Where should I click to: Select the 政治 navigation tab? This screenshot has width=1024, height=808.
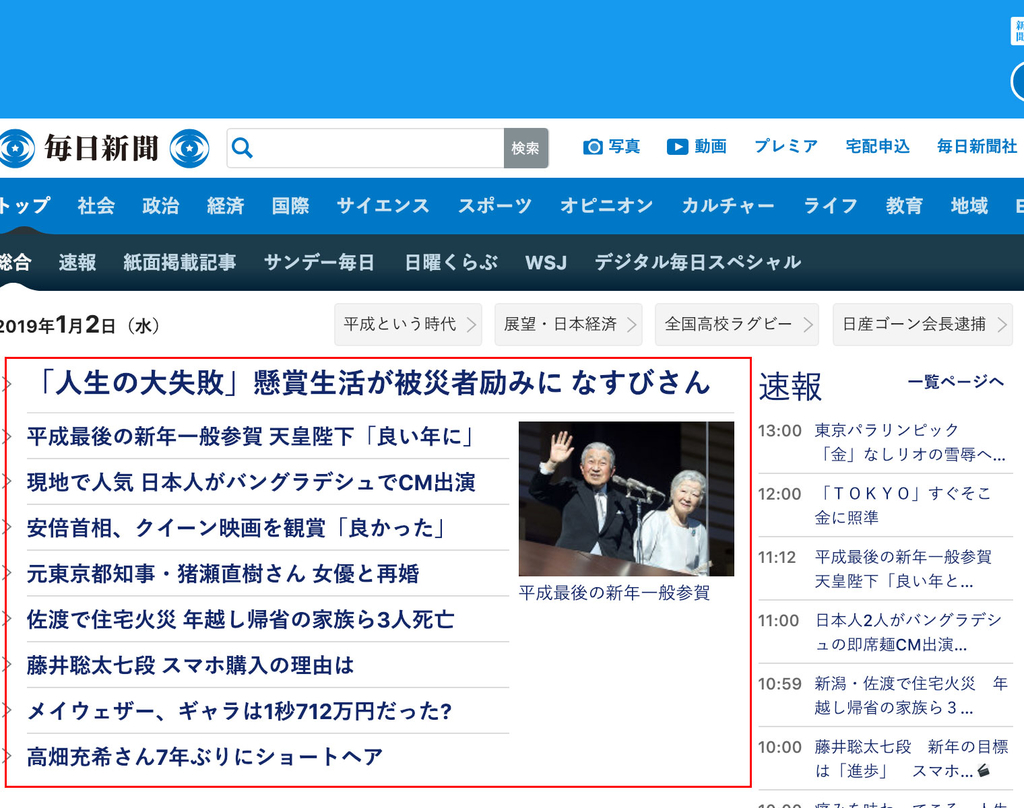coord(161,206)
